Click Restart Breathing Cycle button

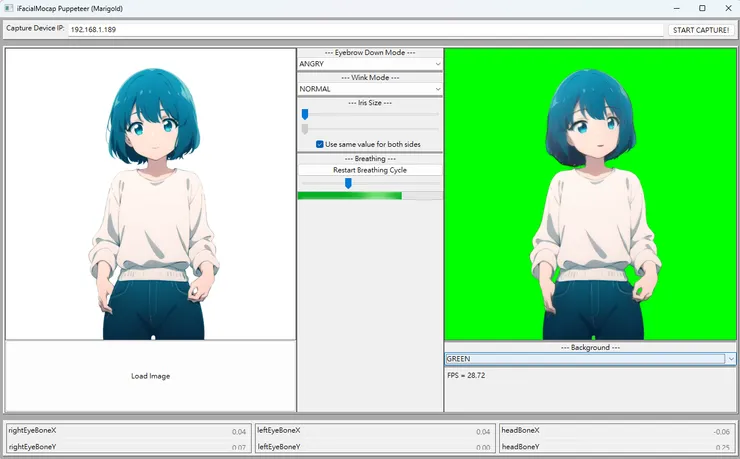click(x=370, y=170)
